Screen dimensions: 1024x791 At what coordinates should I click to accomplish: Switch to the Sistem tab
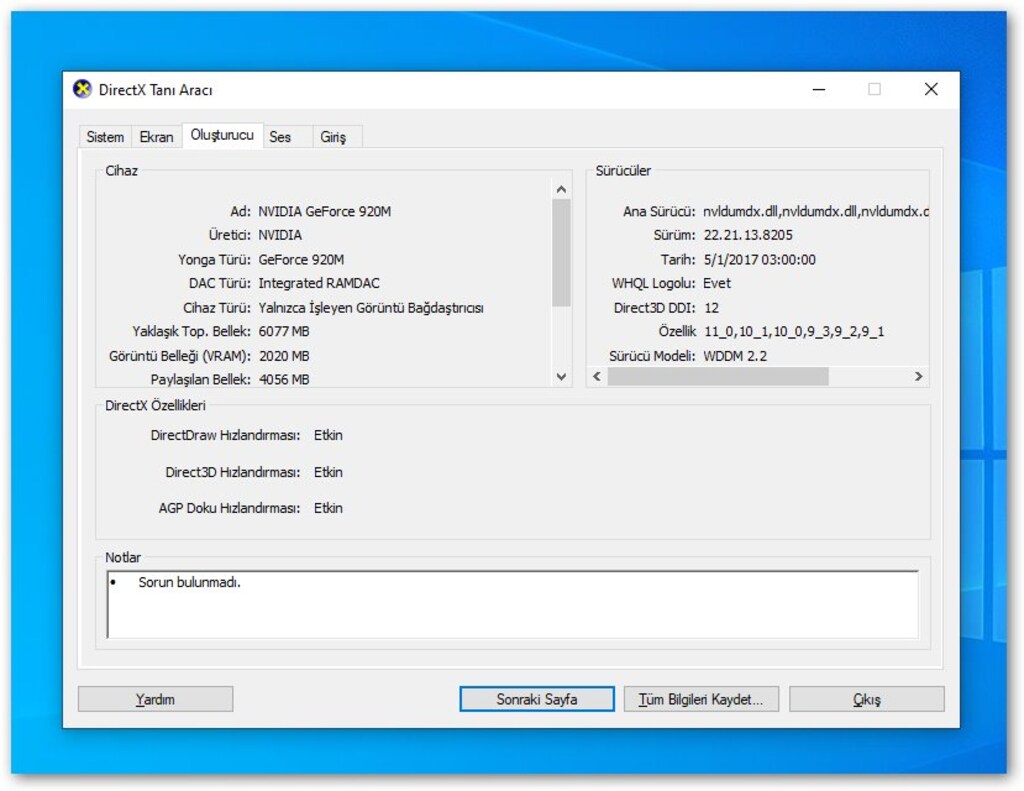pos(105,137)
